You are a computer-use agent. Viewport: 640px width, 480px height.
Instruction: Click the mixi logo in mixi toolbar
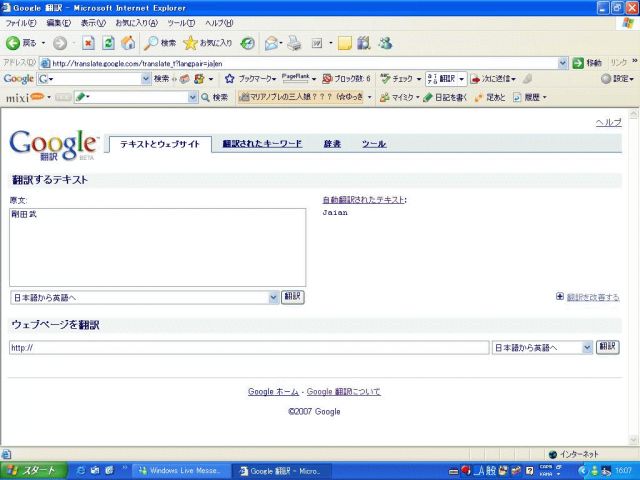click(25, 98)
